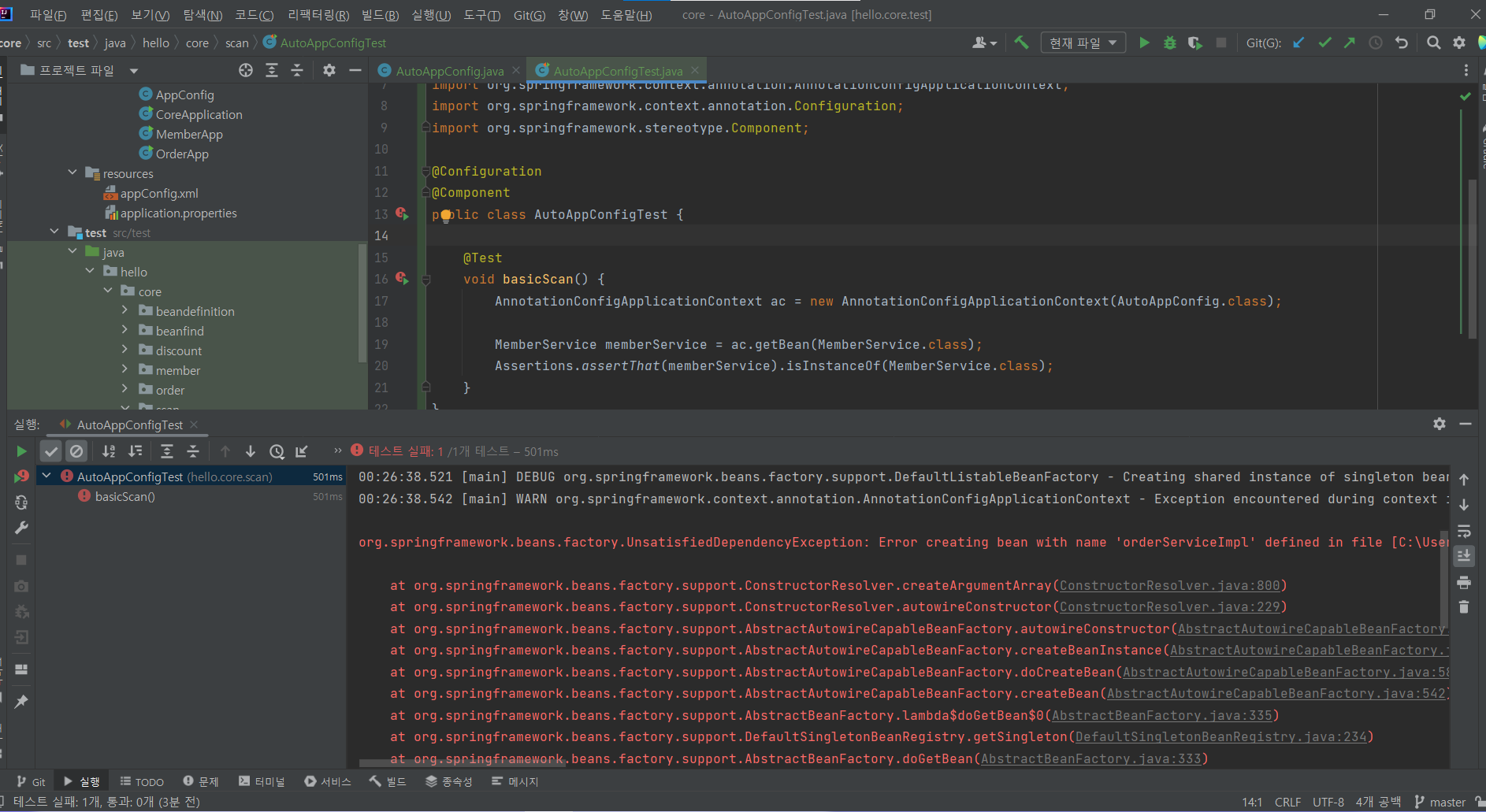The image size is (1486, 812).
Task: Click Git update project arrow icon
Action: (x=1298, y=43)
